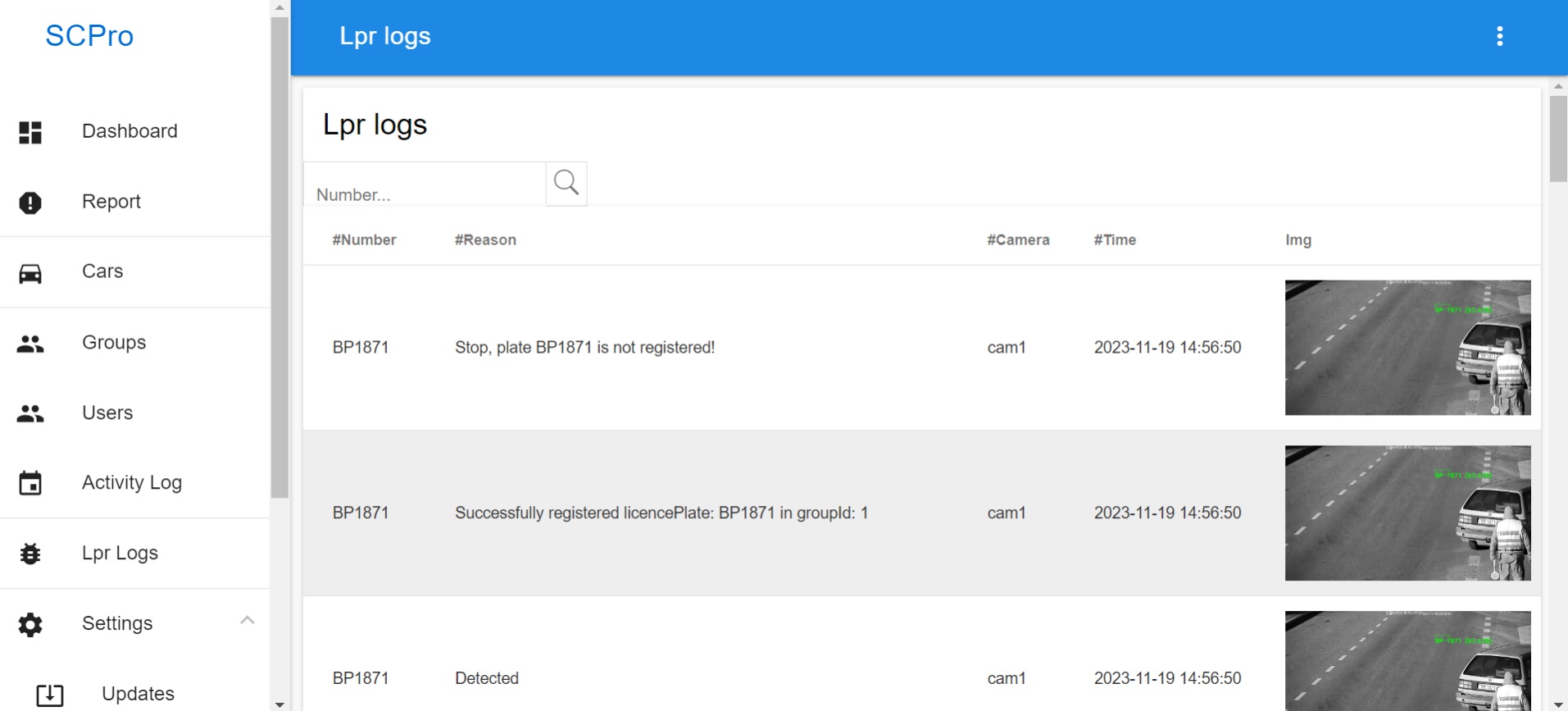Image resolution: width=1568 pixels, height=711 pixels.
Task: Click the Groups people icon
Action: point(30,344)
